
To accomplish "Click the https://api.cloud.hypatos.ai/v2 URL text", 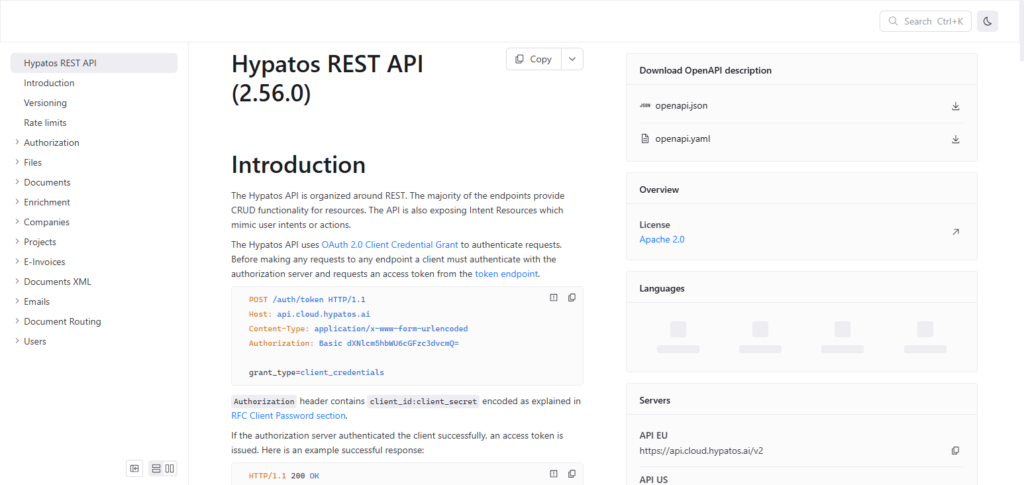I will point(701,450).
